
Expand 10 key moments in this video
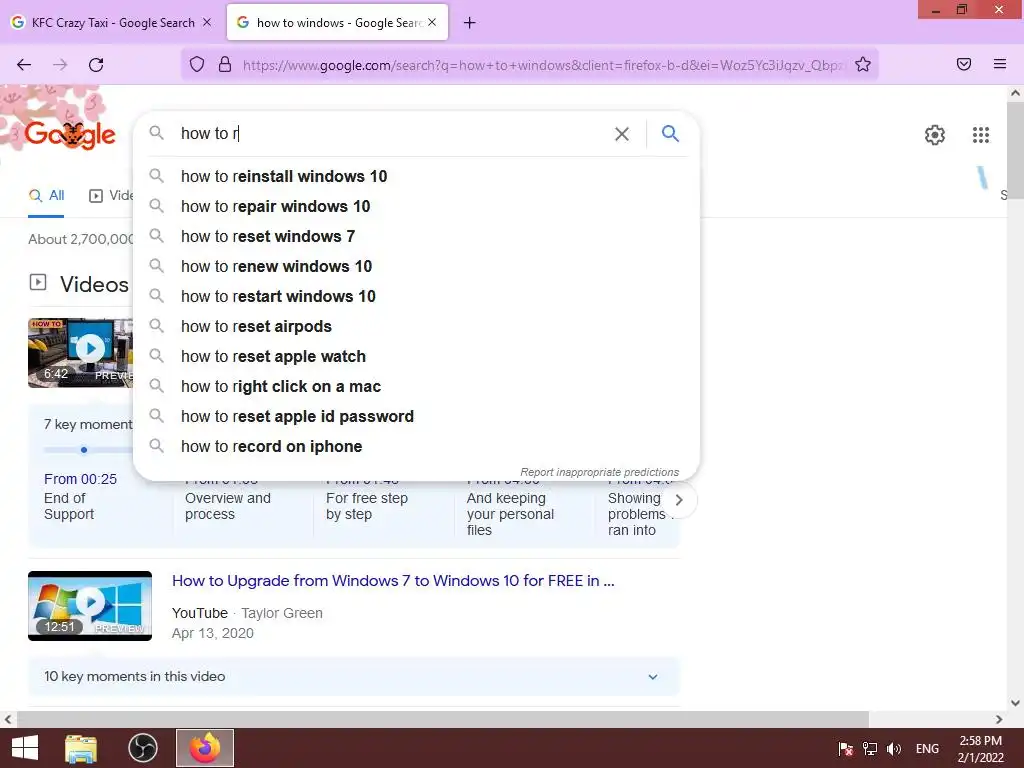pos(354,677)
